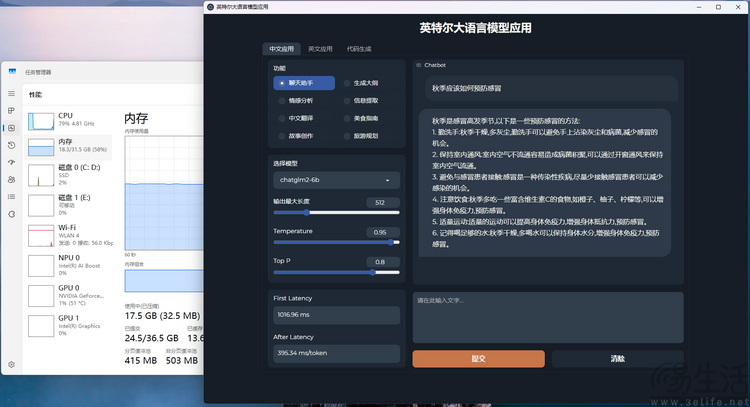Select 内存 memory entry in Task Manager
Viewport: 750px width, 407px height.
click(70, 147)
